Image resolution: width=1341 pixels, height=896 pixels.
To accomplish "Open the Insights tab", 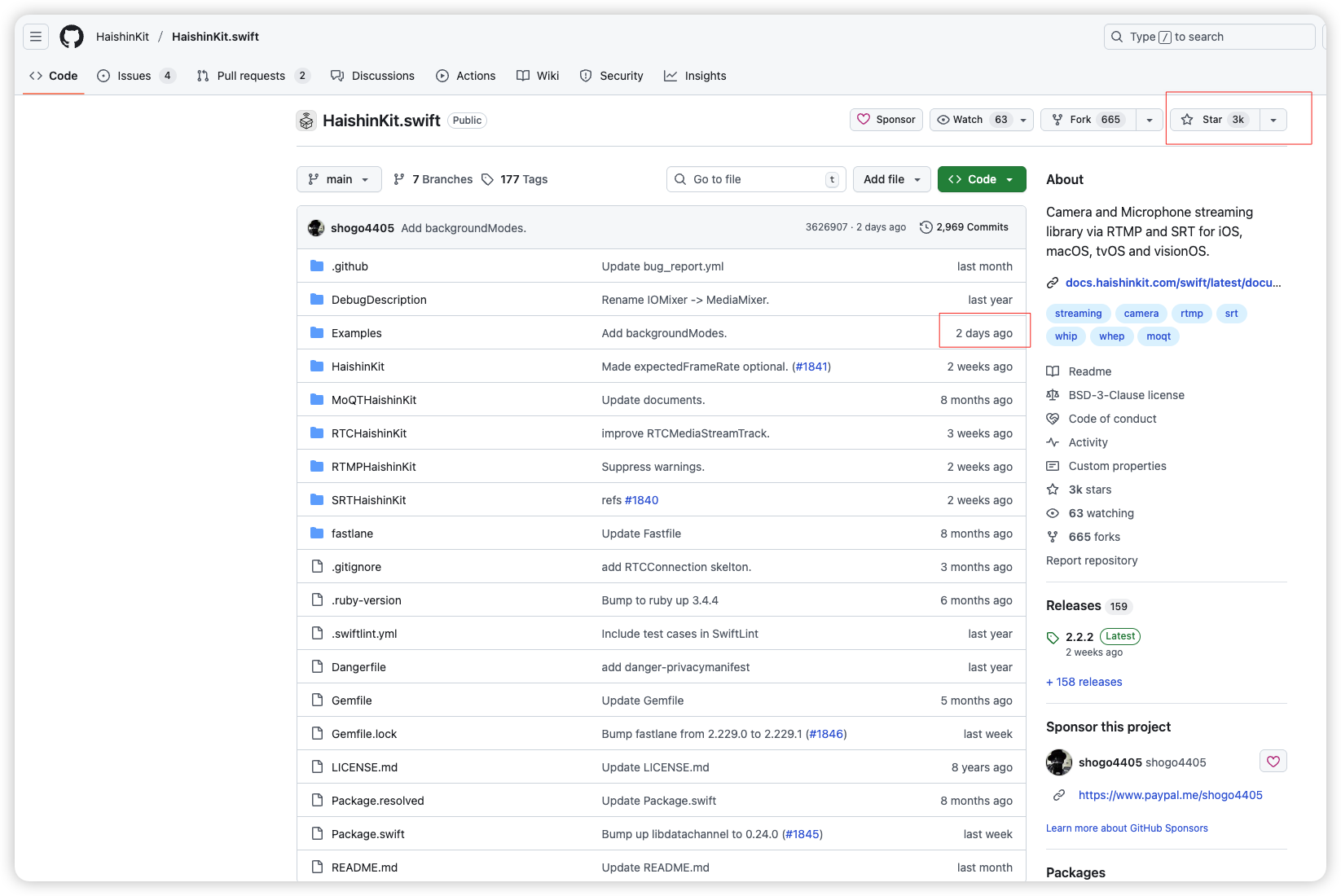I will 695,76.
